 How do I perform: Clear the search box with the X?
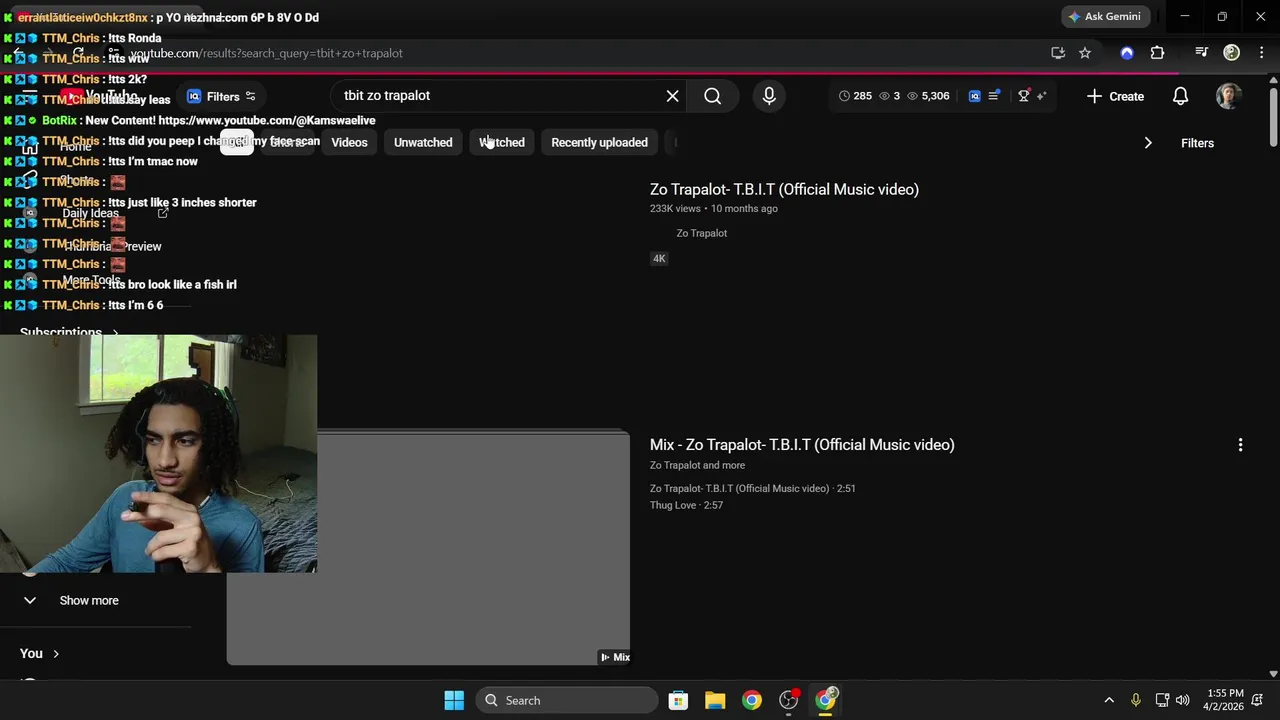[x=673, y=96]
